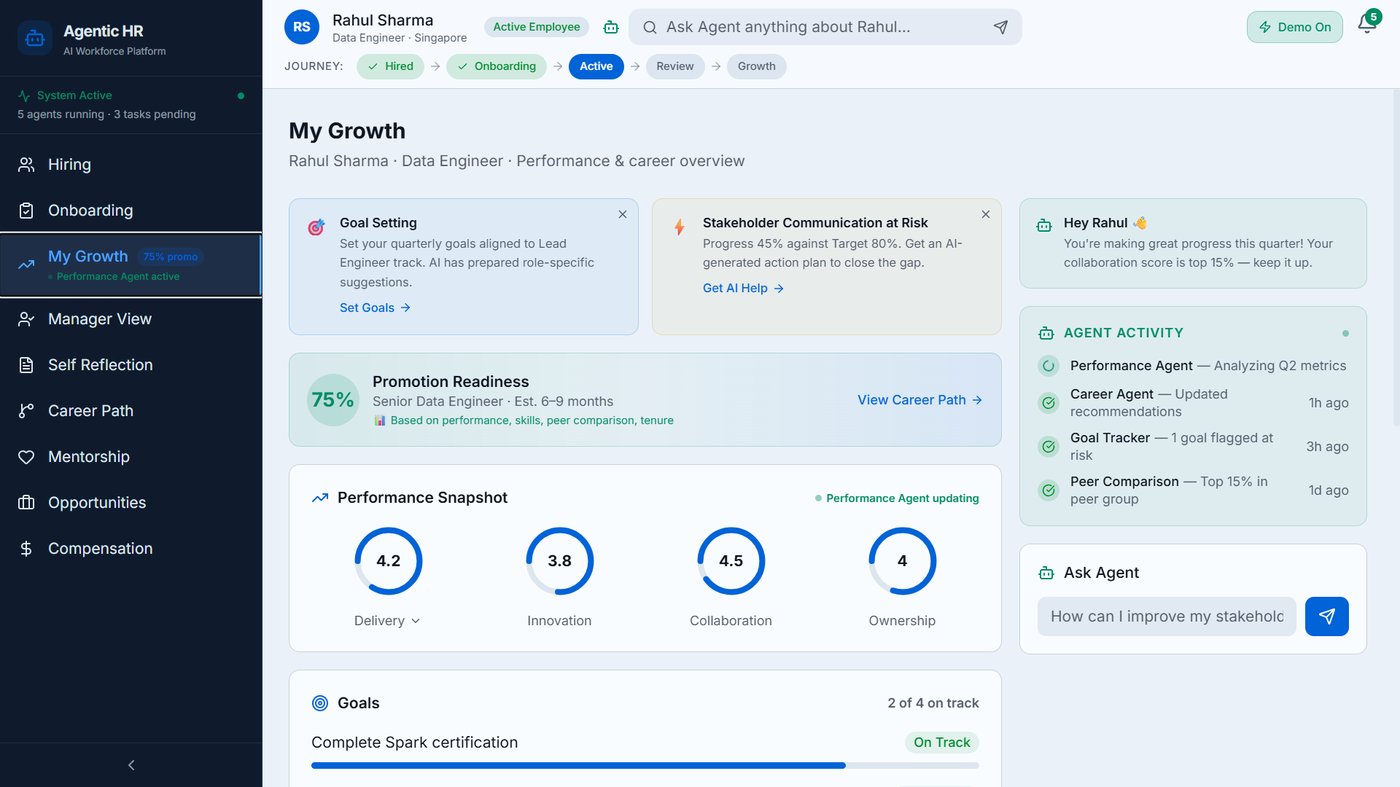
Task: Click the Agentic HR robot logo
Action: (x=35, y=39)
